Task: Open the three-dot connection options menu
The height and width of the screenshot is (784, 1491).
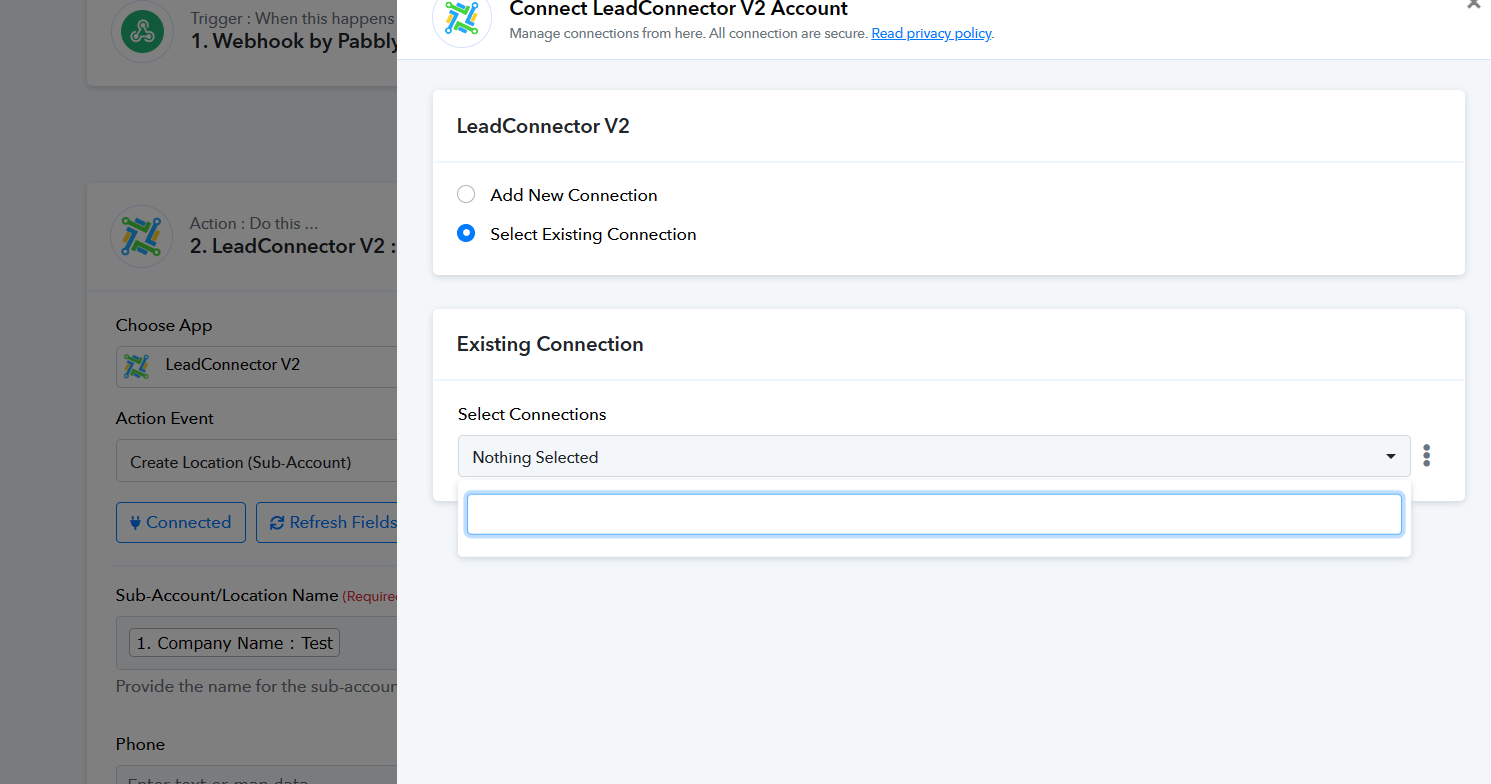Action: click(1426, 456)
